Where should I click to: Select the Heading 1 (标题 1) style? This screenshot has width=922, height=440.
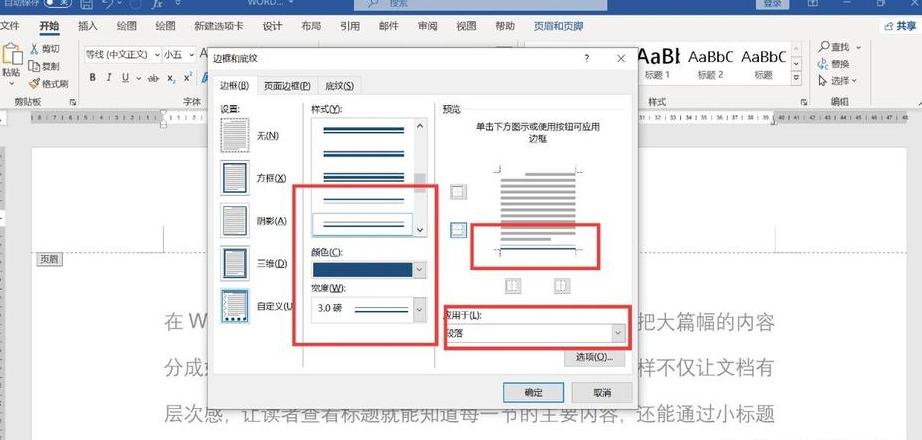click(657, 62)
